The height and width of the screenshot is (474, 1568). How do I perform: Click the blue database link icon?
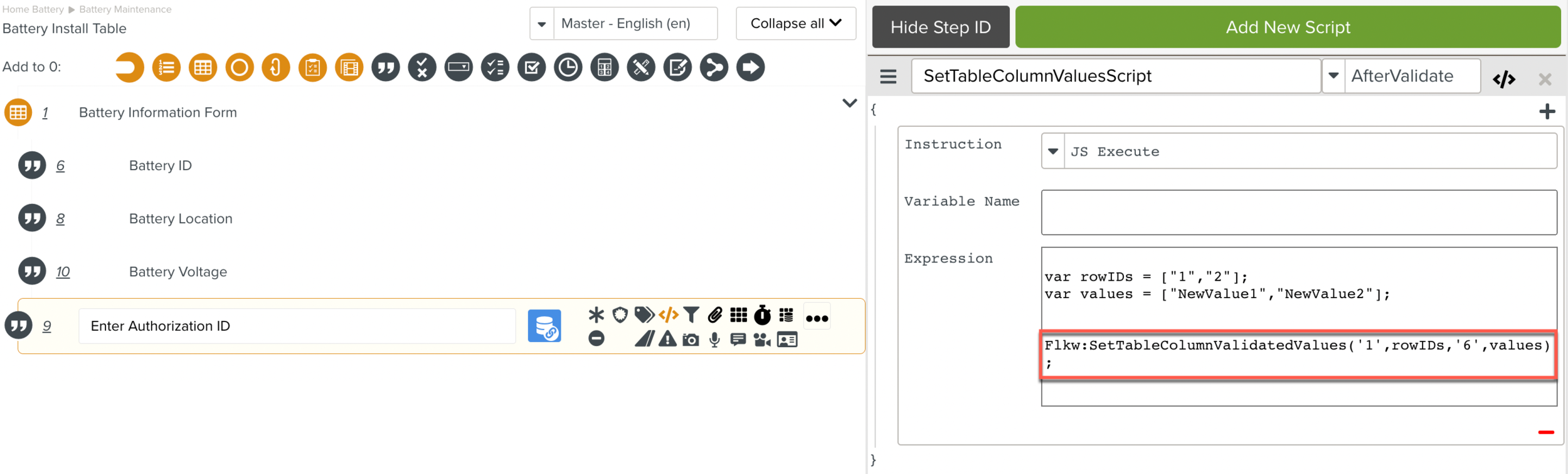click(544, 326)
